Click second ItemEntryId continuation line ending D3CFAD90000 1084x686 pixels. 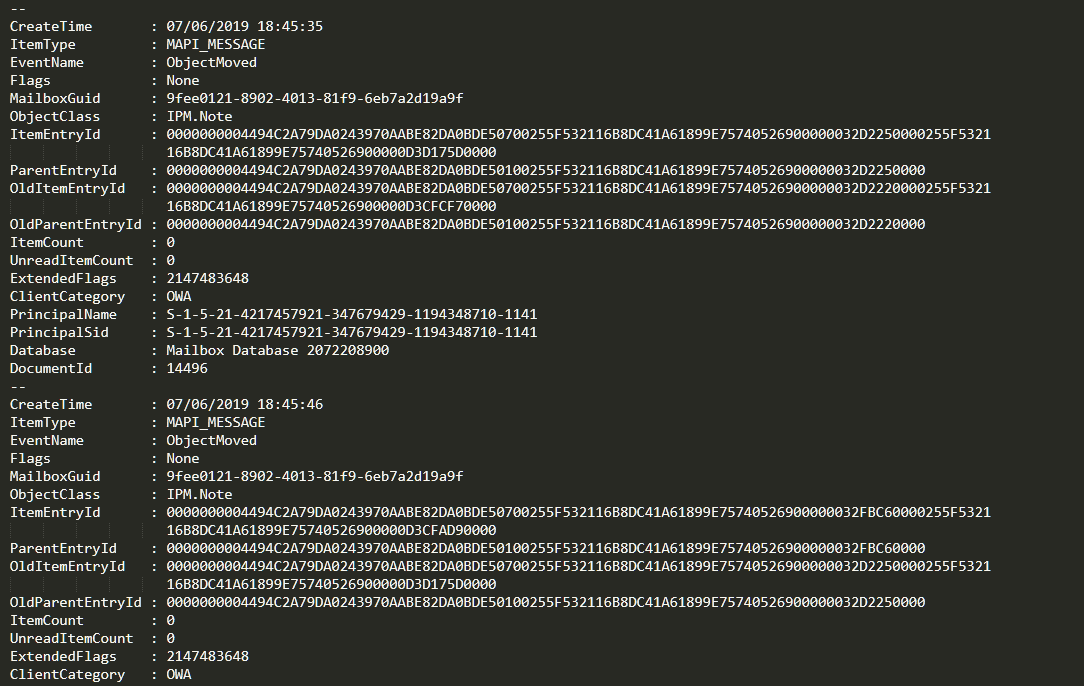[331, 530]
